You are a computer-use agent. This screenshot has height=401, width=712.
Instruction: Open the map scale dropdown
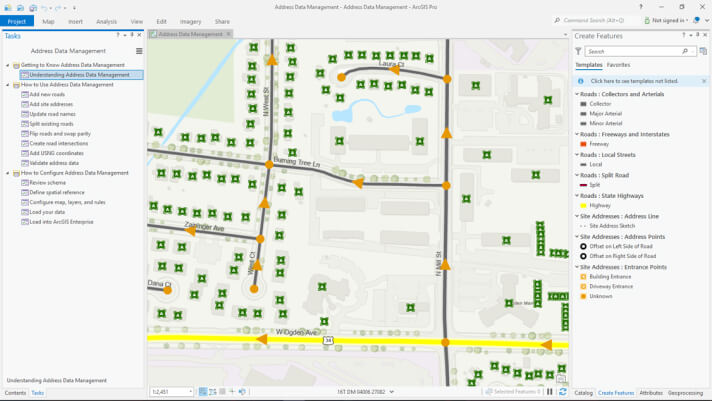(x=190, y=391)
